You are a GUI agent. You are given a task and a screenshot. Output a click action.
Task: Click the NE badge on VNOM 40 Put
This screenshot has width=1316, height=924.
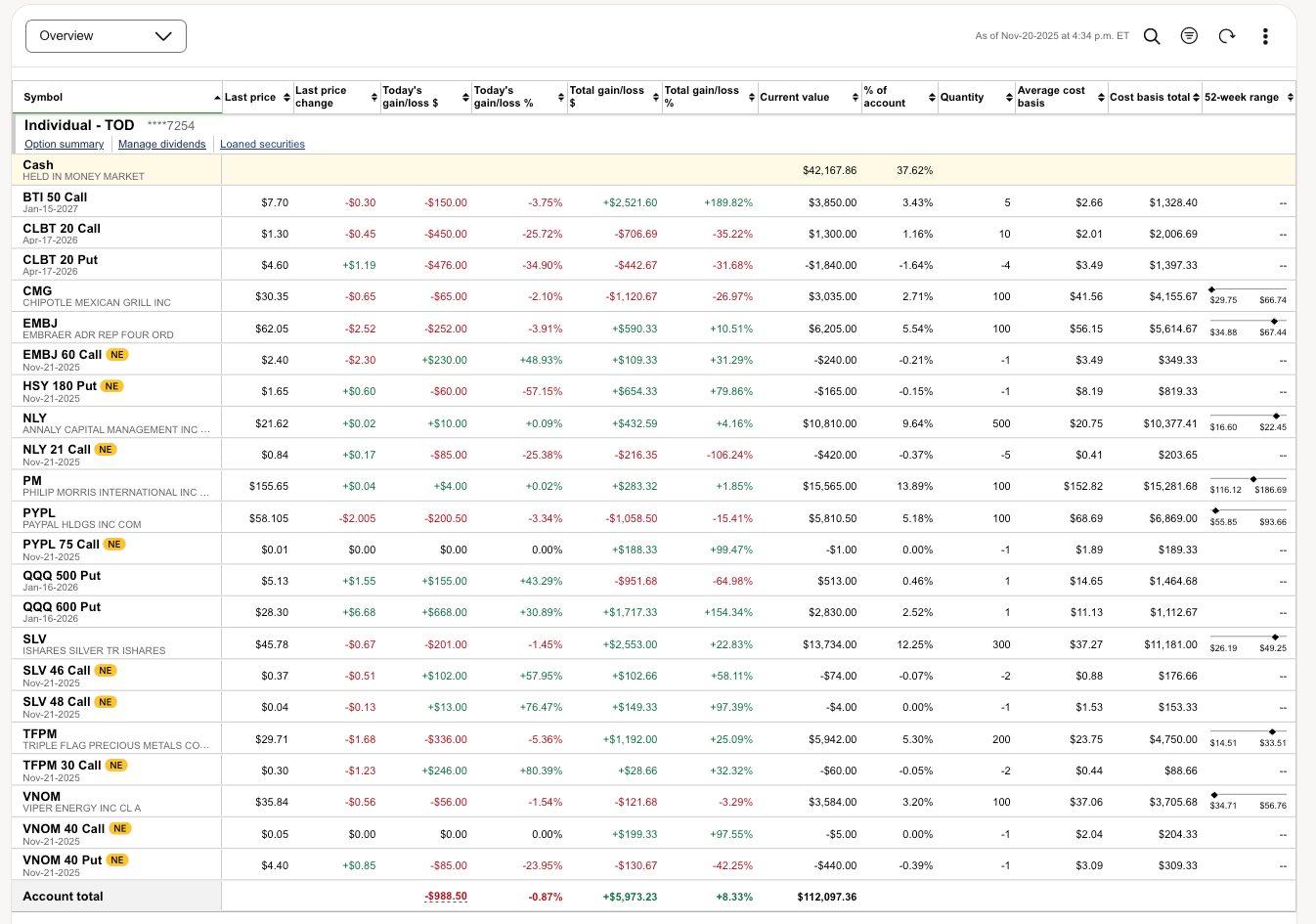click(117, 860)
